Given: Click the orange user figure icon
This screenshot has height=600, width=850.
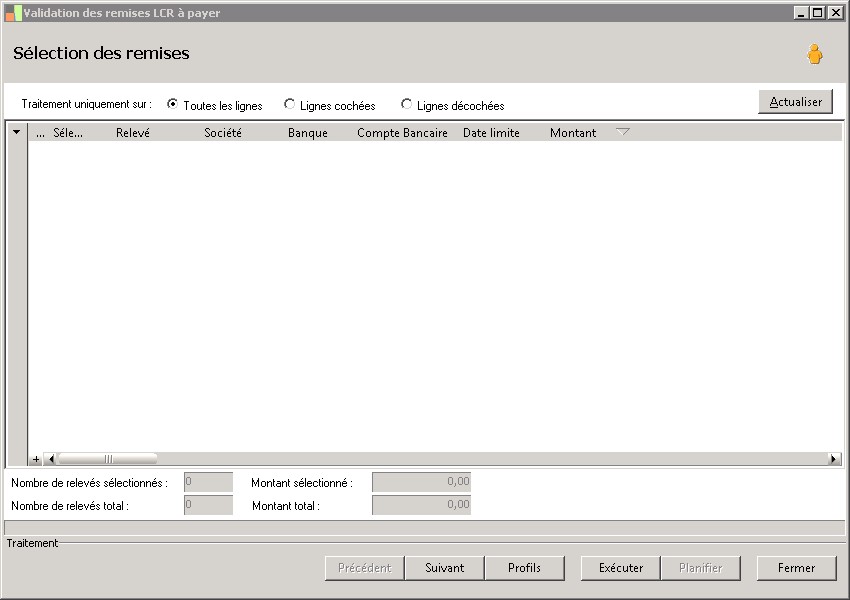Looking at the screenshot, I should tap(814, 54).
